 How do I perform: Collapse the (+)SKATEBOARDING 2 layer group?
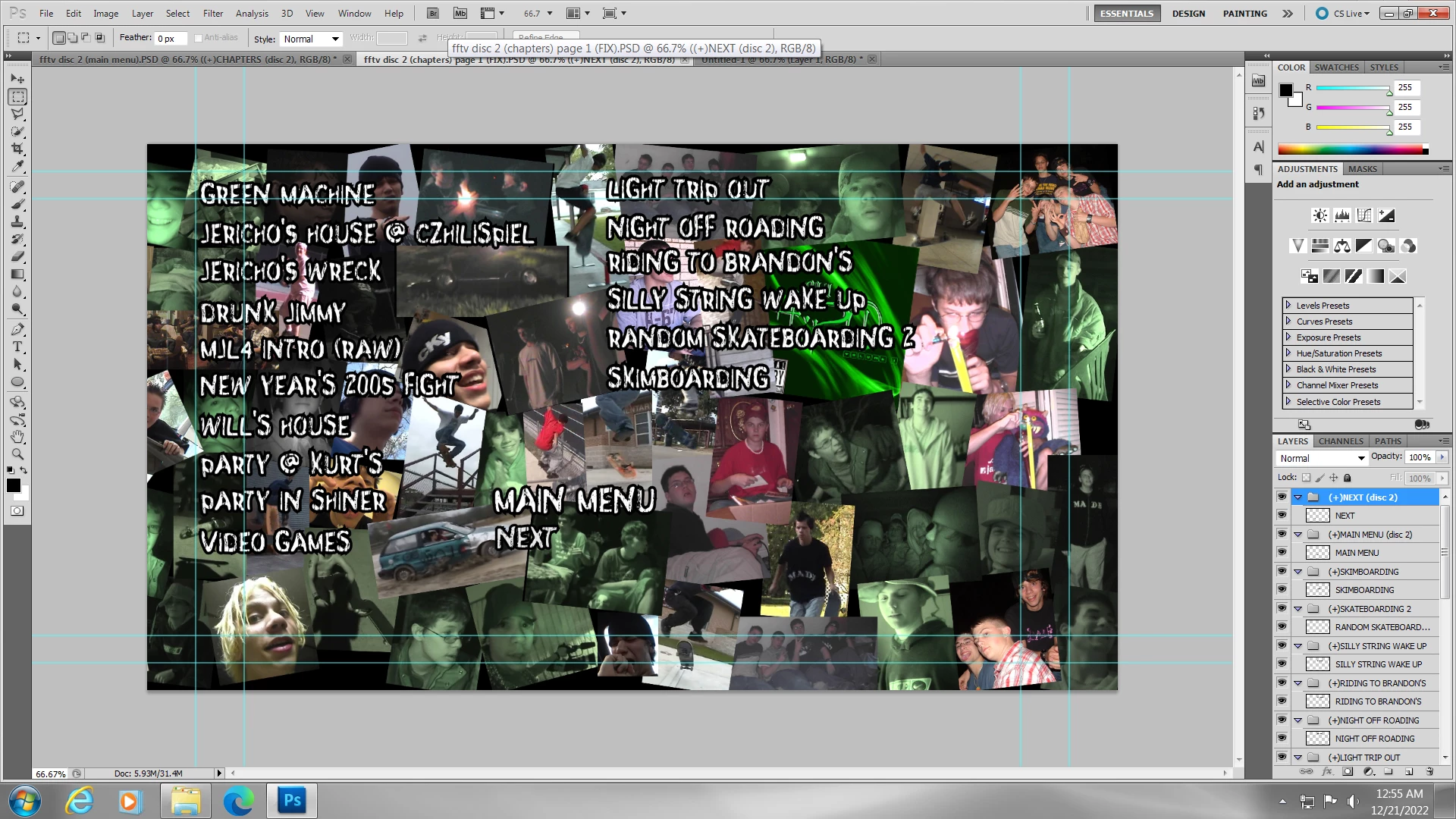coord(1298,609)
